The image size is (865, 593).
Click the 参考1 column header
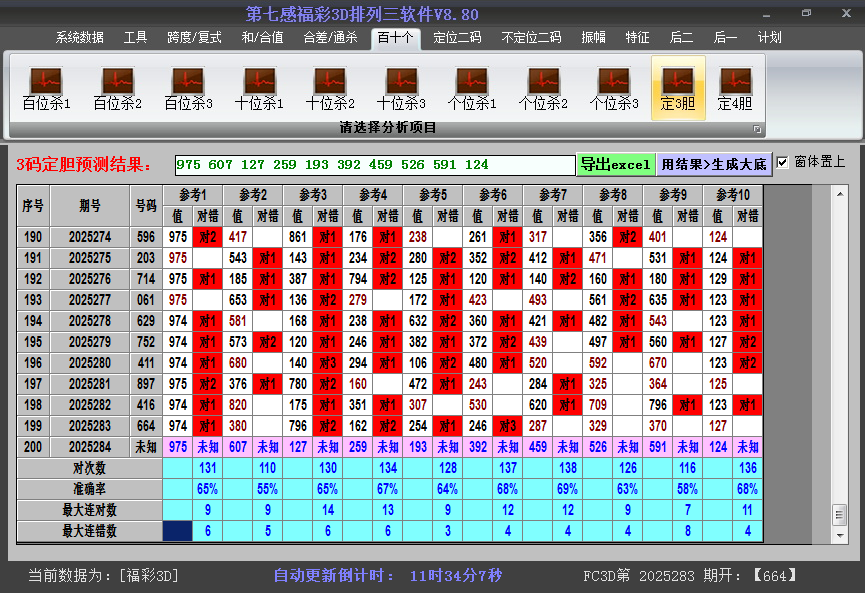[x=193, y=194]
